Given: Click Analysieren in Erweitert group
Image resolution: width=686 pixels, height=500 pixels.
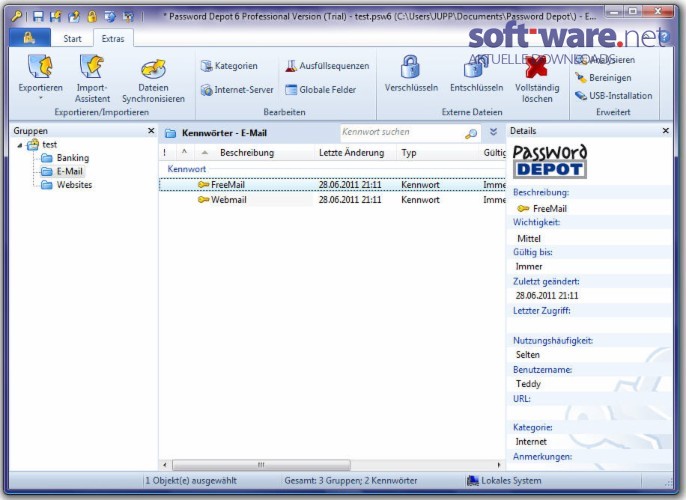Looking at the screenshot, I should tap(605, 60).
